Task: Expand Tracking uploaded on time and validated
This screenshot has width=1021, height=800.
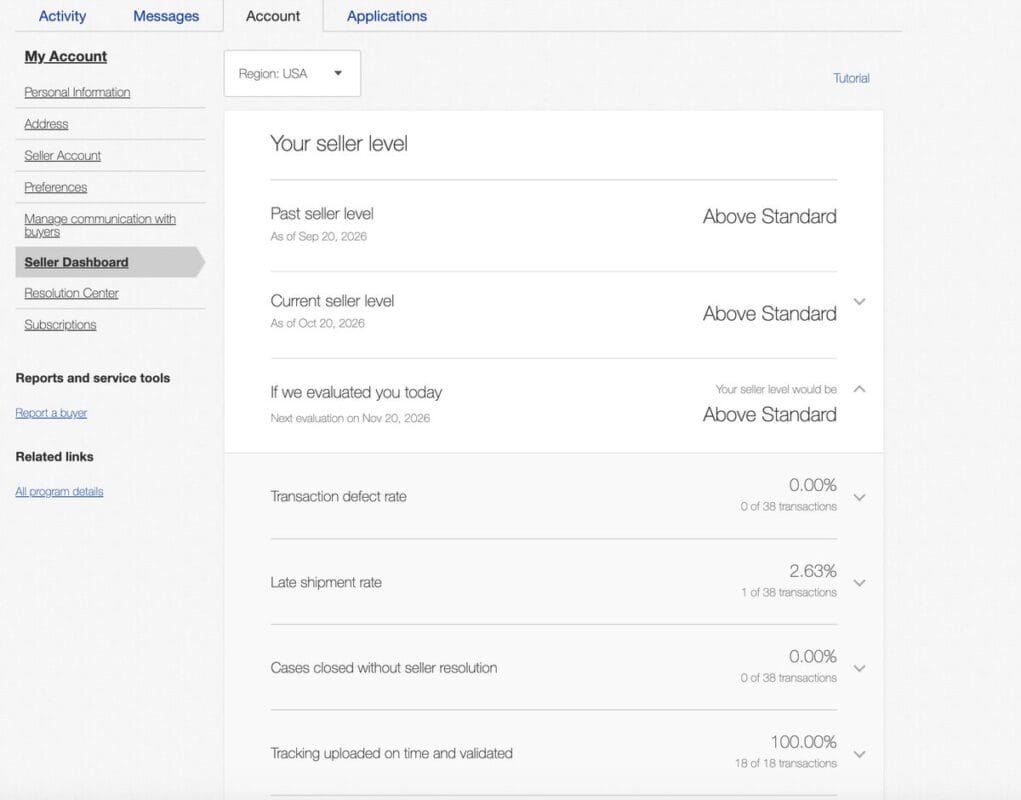Action: point(860,754)
